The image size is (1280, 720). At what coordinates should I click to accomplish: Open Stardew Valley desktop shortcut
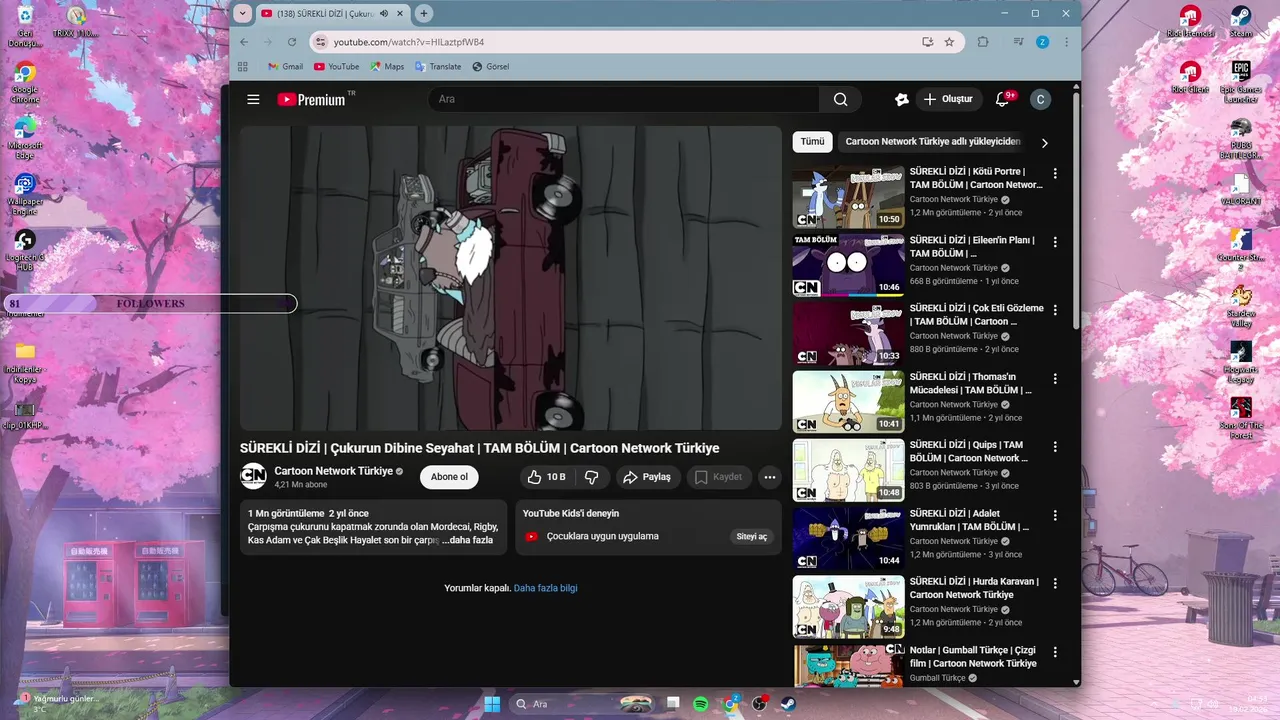[1240, 306]
